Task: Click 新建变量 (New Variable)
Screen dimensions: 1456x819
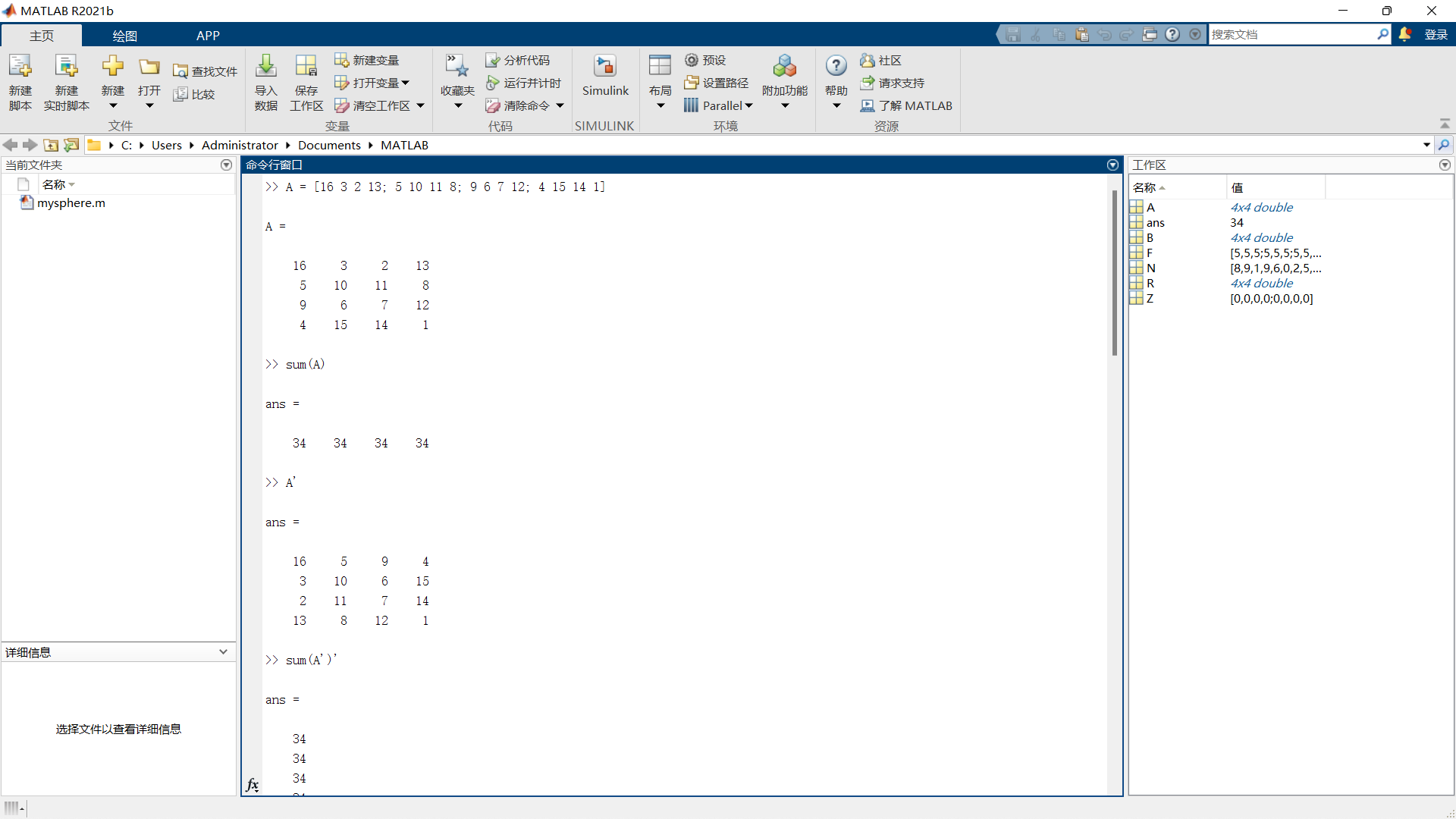Action: point(366,60)
